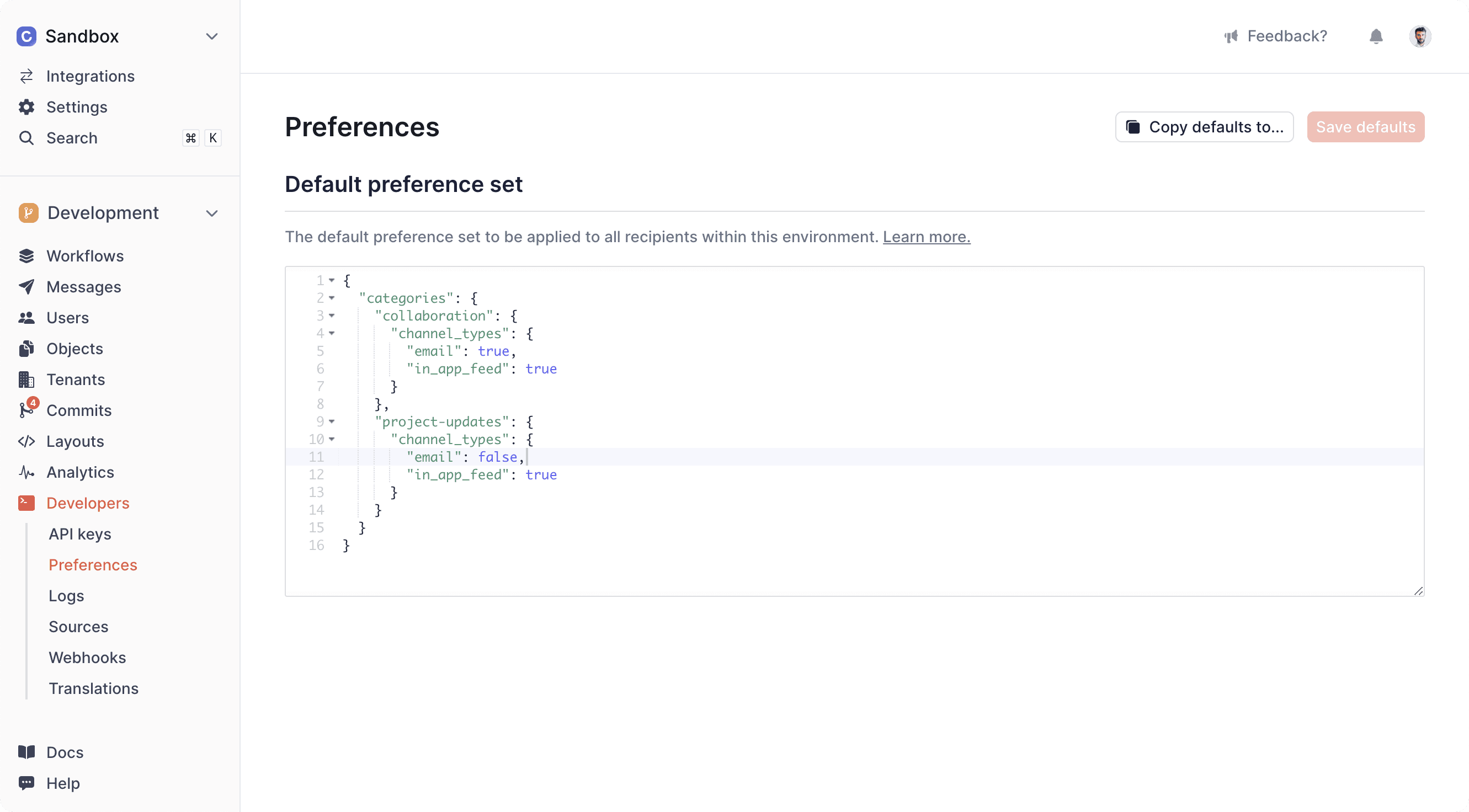Click the Save defaults button

[x=1365, y=126]
